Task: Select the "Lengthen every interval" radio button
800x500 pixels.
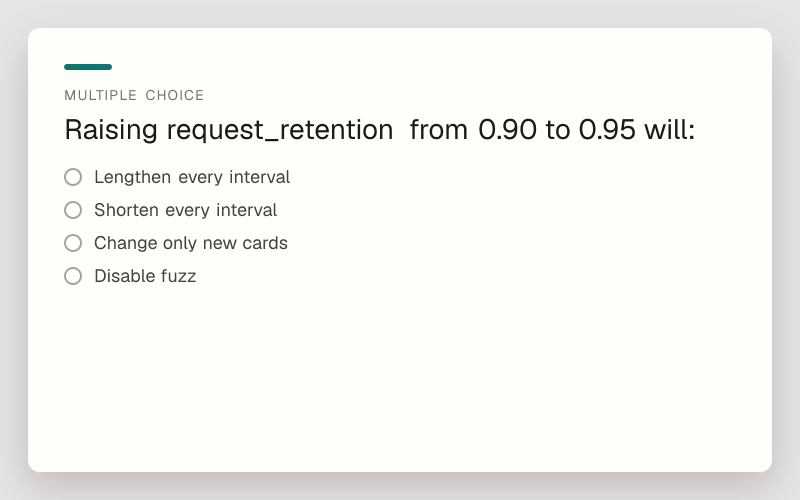Action: 73,177
